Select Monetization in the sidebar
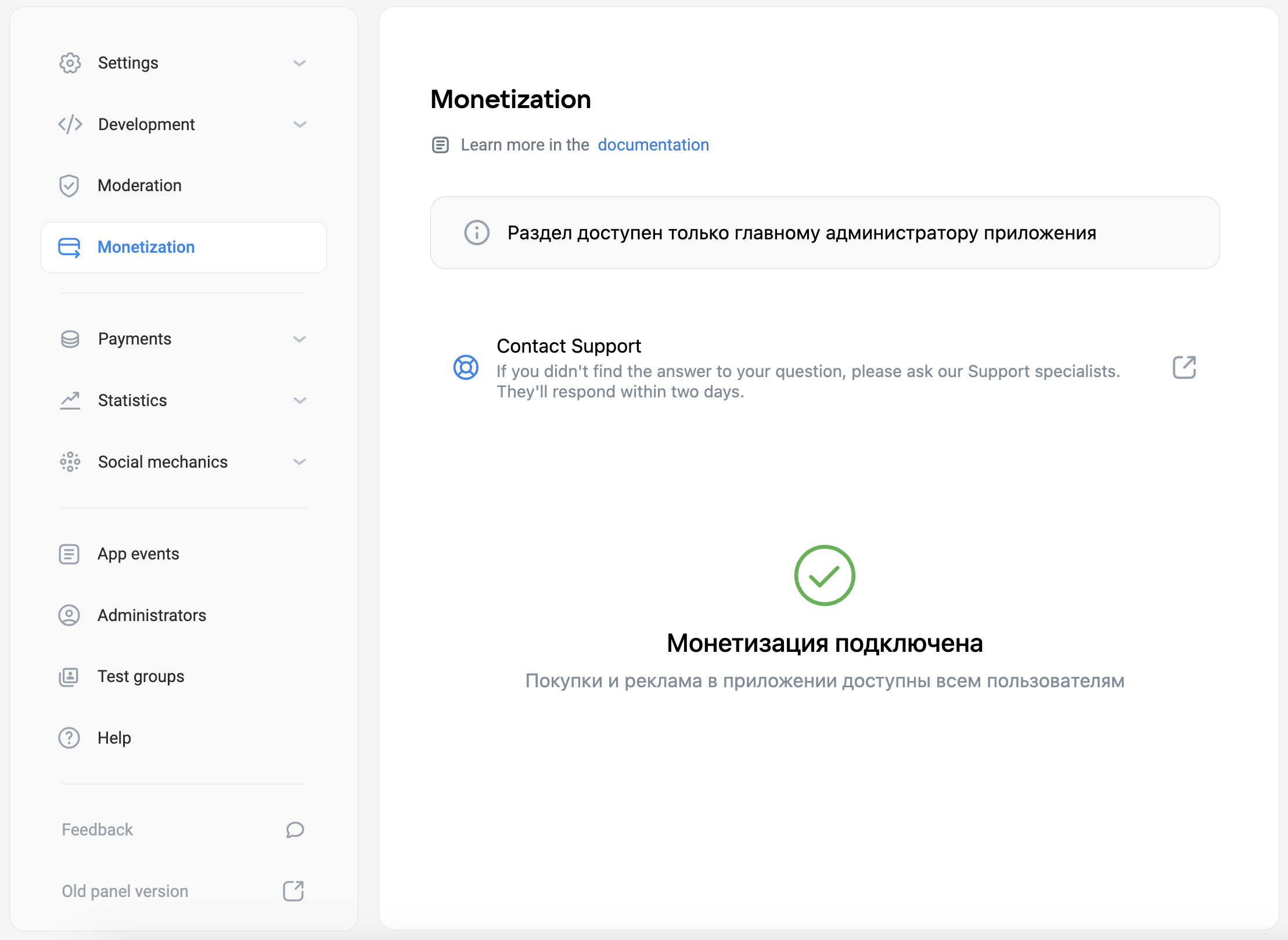This screenshot has width=1288, height=940. (184, 247)
